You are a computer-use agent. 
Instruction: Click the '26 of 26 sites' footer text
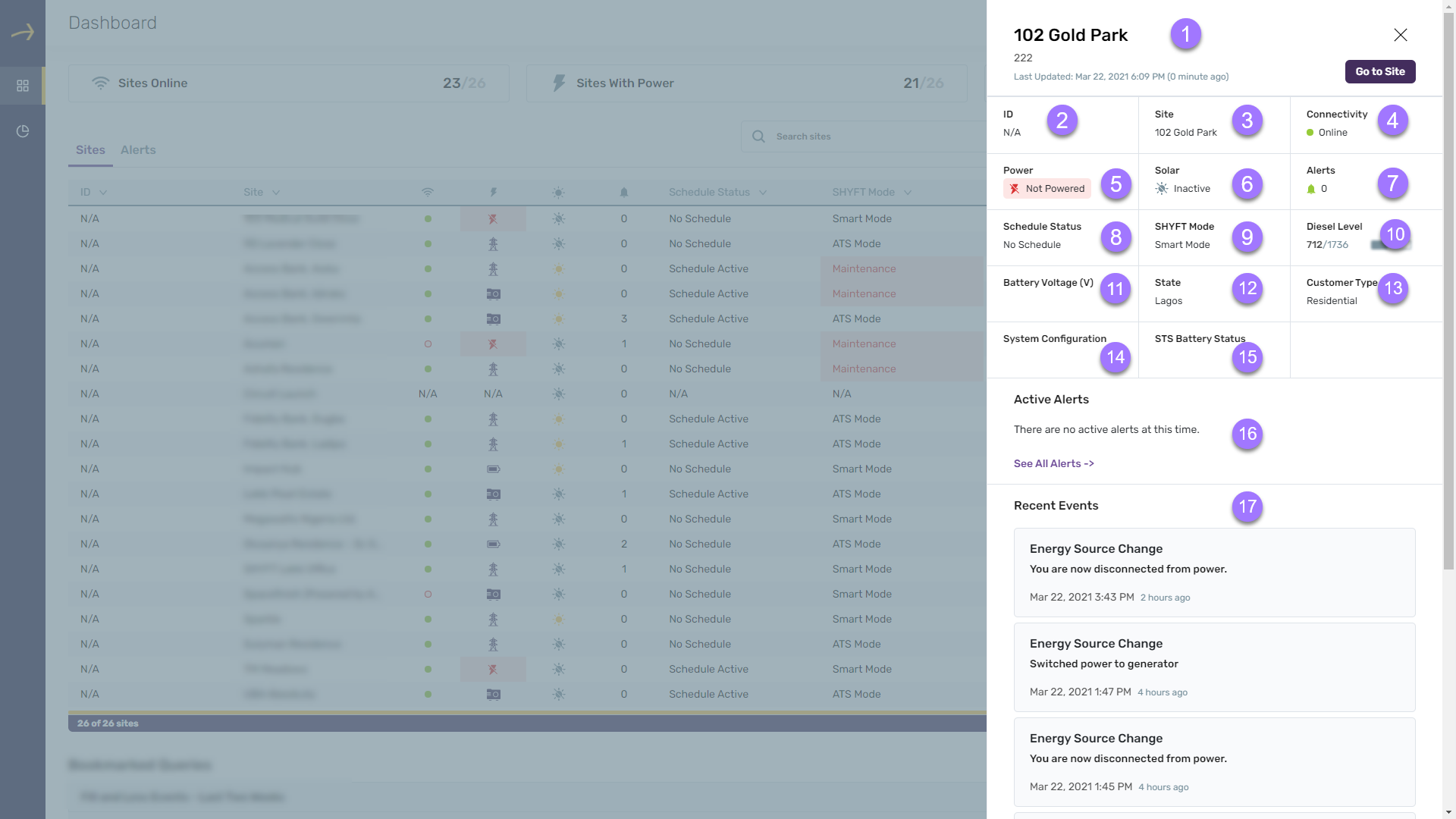pos(108,723)
